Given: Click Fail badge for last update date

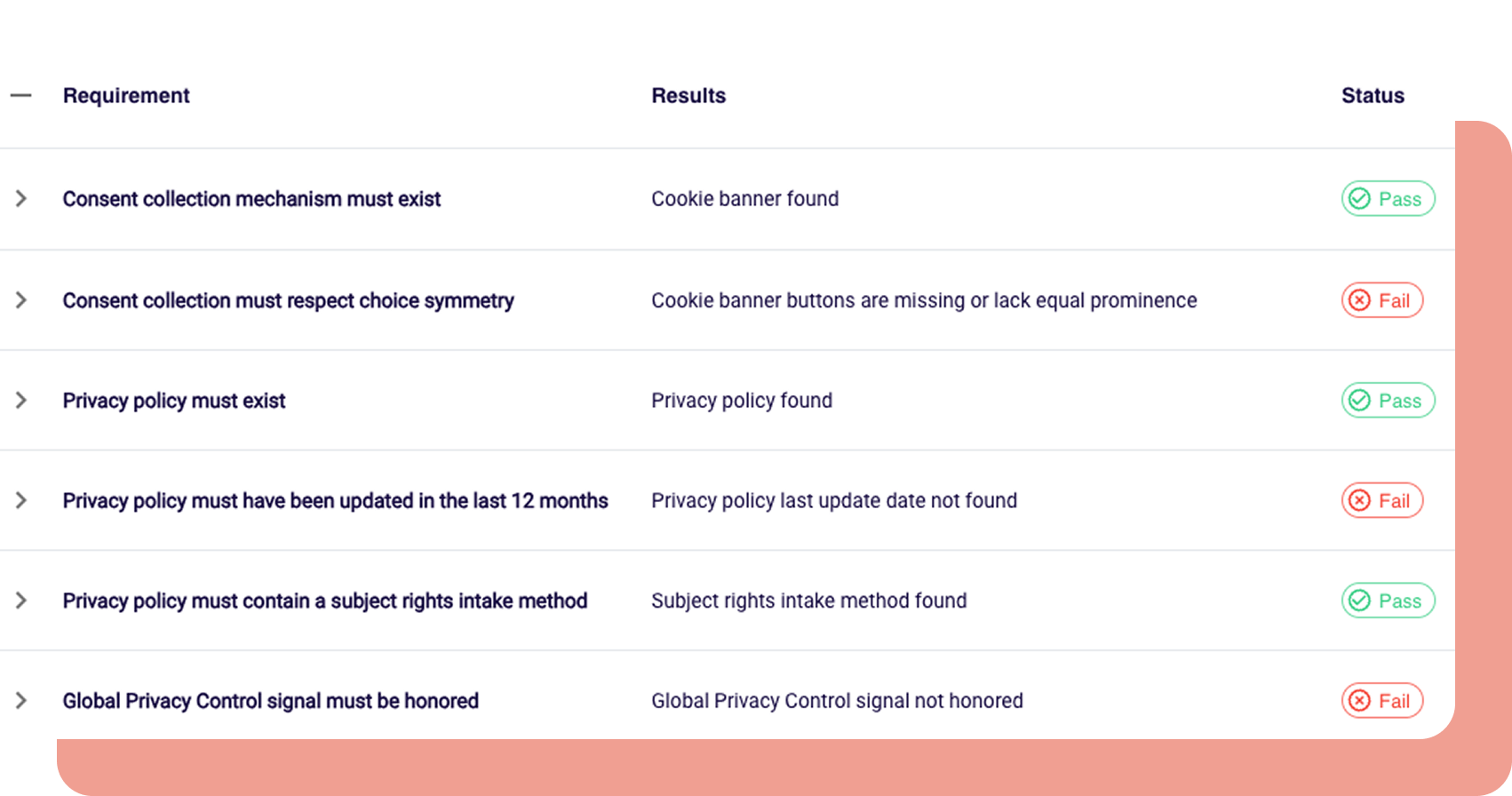Looking at the screenshot, I should (x=1381, y=501).
